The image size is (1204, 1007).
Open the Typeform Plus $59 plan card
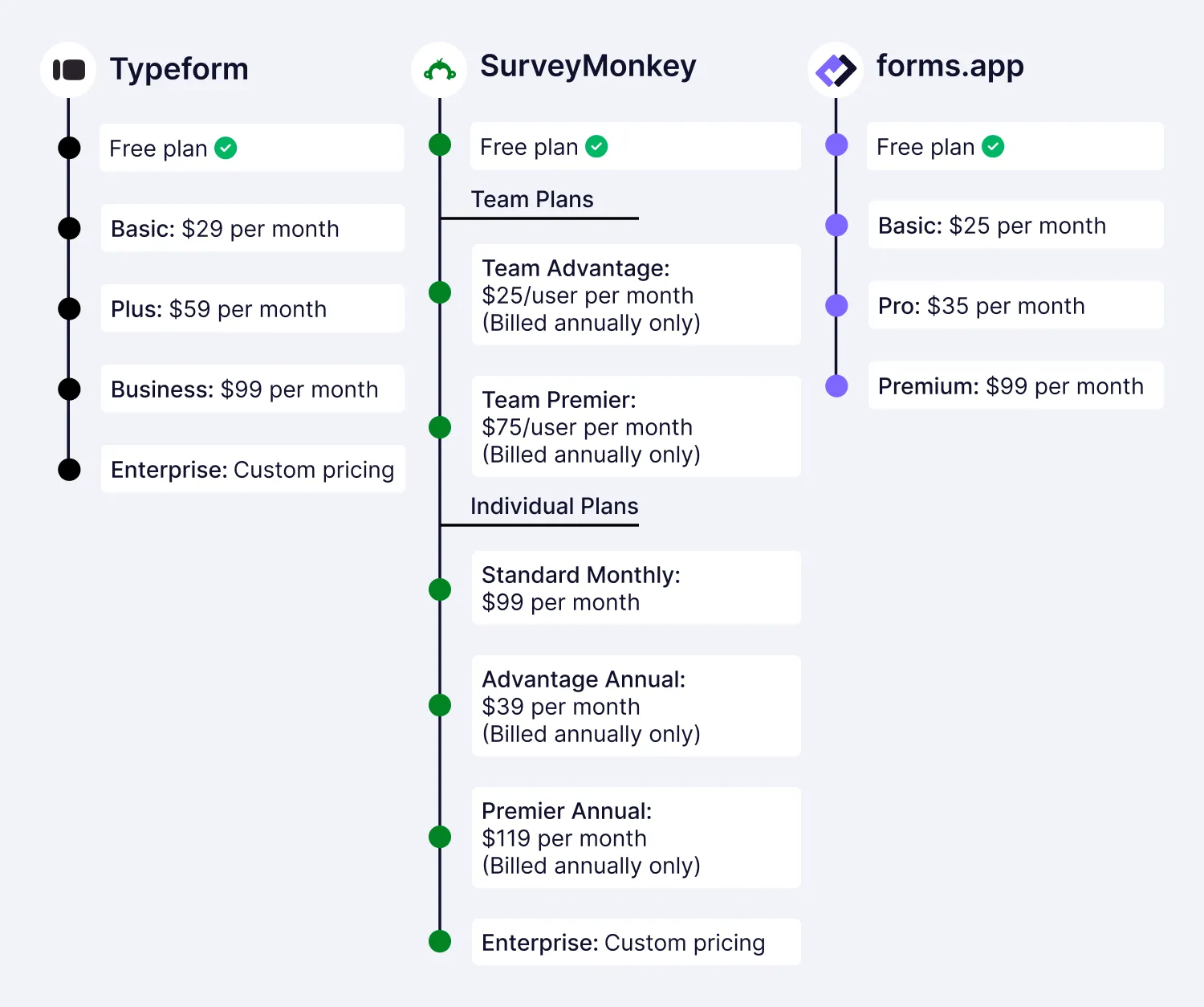coord(252,308)
